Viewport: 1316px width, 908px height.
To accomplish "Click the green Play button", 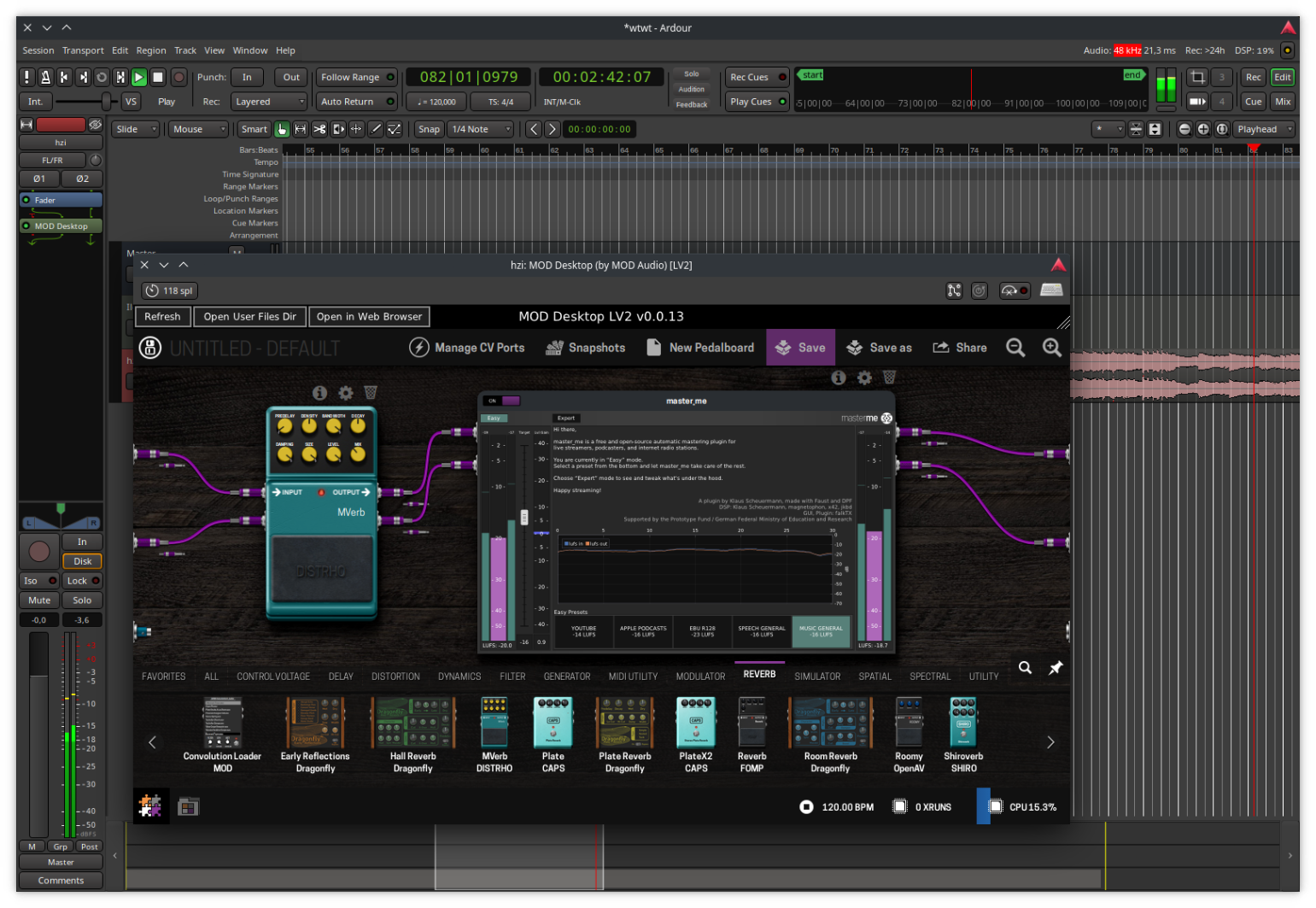I will [x=139, y=77].
